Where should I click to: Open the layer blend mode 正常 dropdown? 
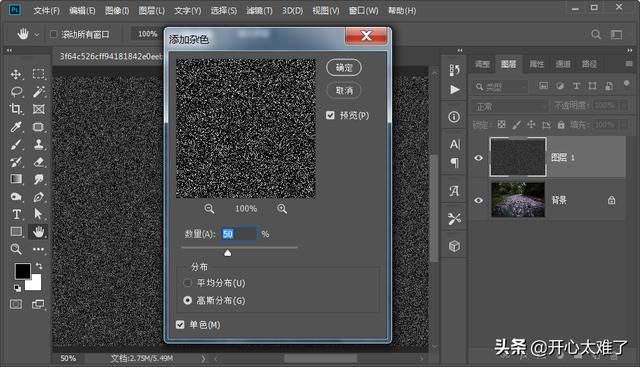[x=509, y=107]
